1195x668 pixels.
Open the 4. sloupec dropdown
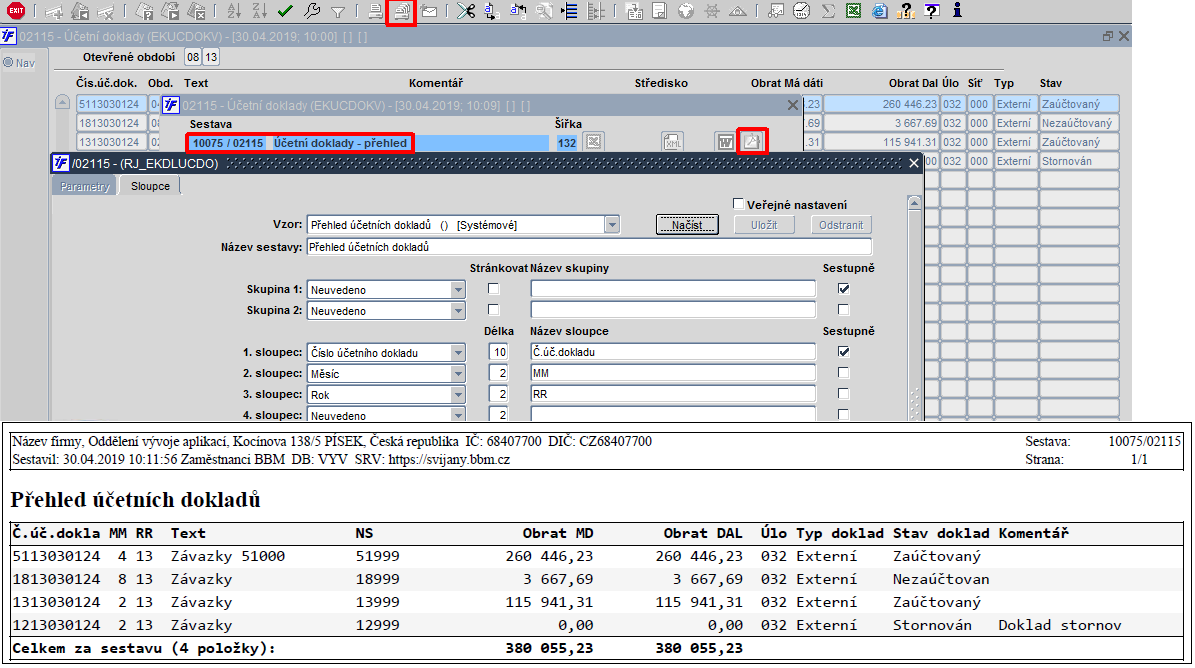coord(457,415)
